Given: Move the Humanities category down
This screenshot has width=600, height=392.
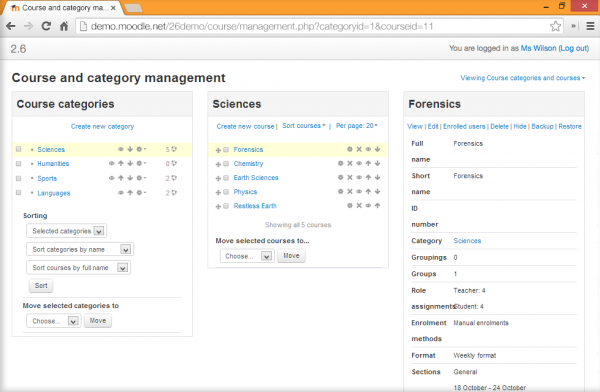Looking at the screenshot, I should [130, 163].
